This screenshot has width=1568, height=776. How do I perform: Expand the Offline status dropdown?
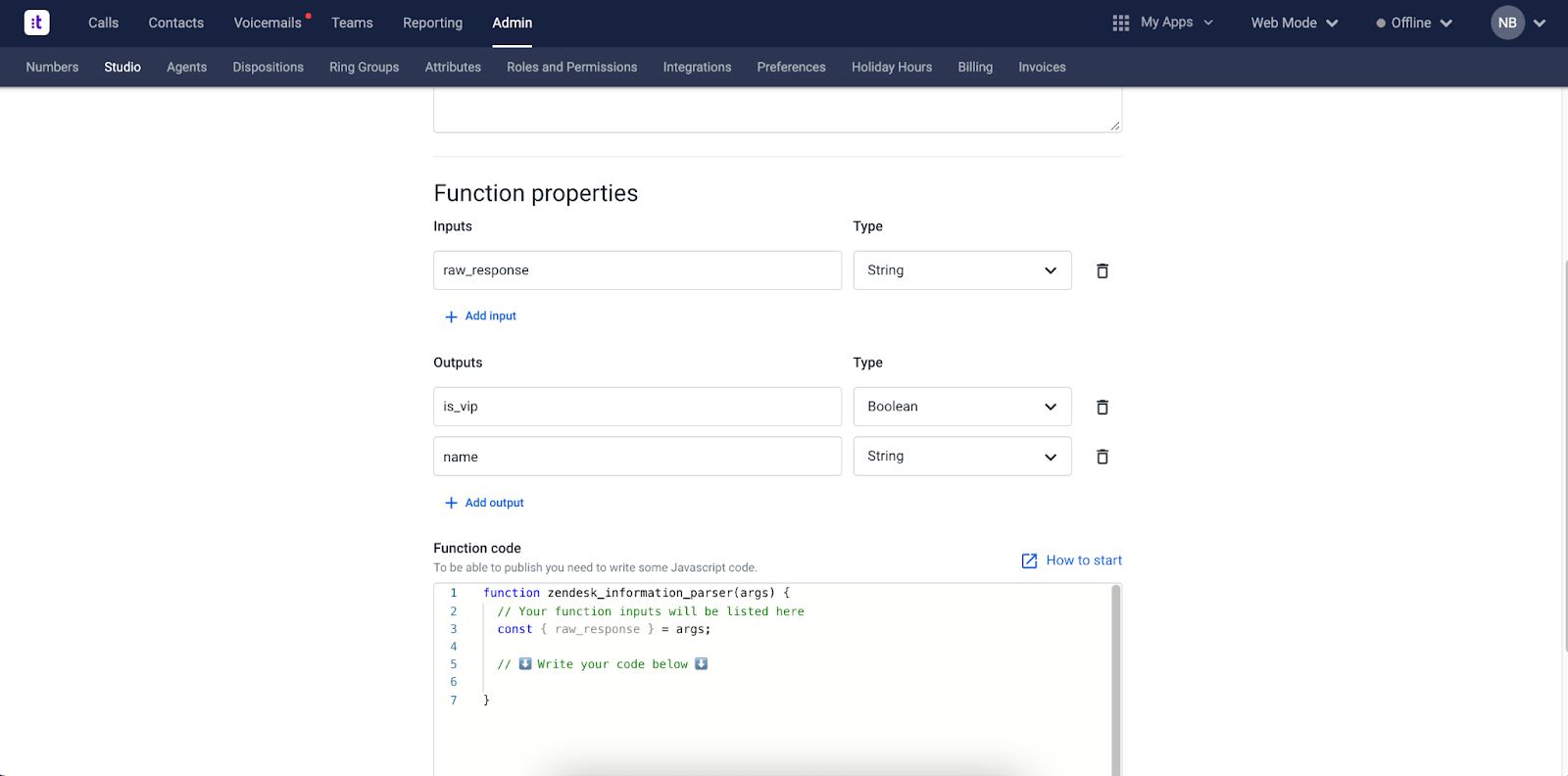tap(1414, 23)
